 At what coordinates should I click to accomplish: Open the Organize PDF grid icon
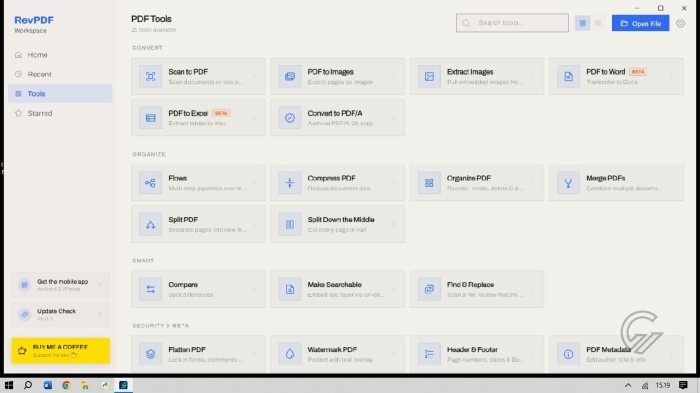click(429, 183)
